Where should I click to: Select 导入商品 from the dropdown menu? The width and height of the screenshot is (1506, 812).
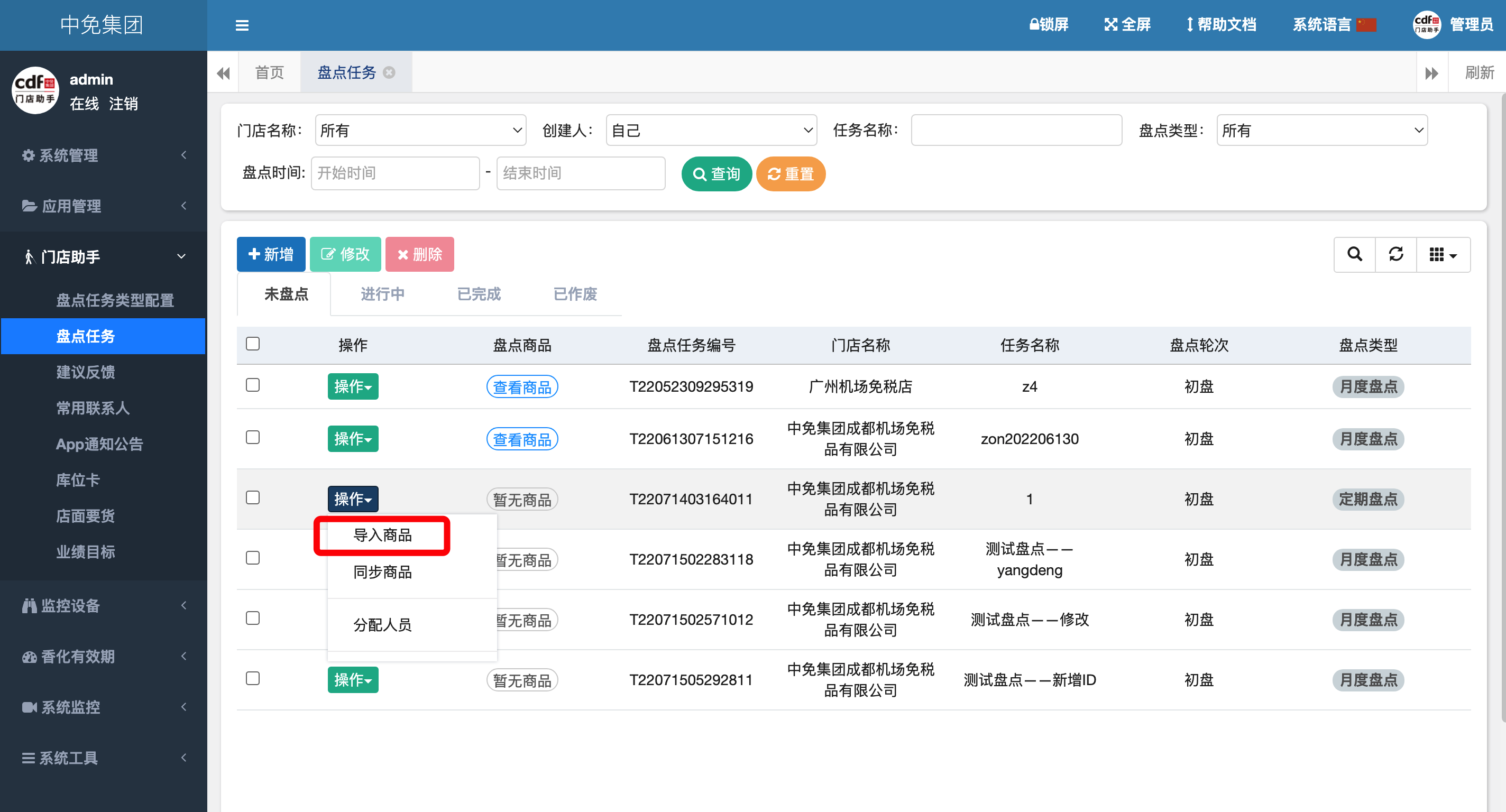382,535
